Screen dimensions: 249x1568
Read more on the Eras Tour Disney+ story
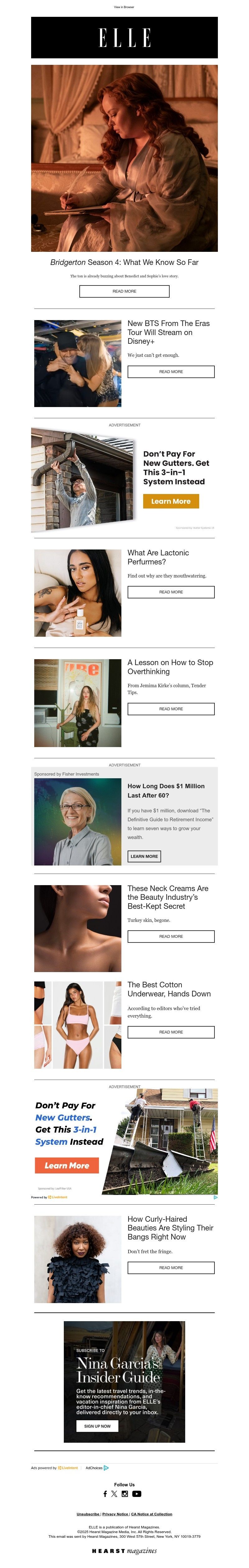coord(171,372)
